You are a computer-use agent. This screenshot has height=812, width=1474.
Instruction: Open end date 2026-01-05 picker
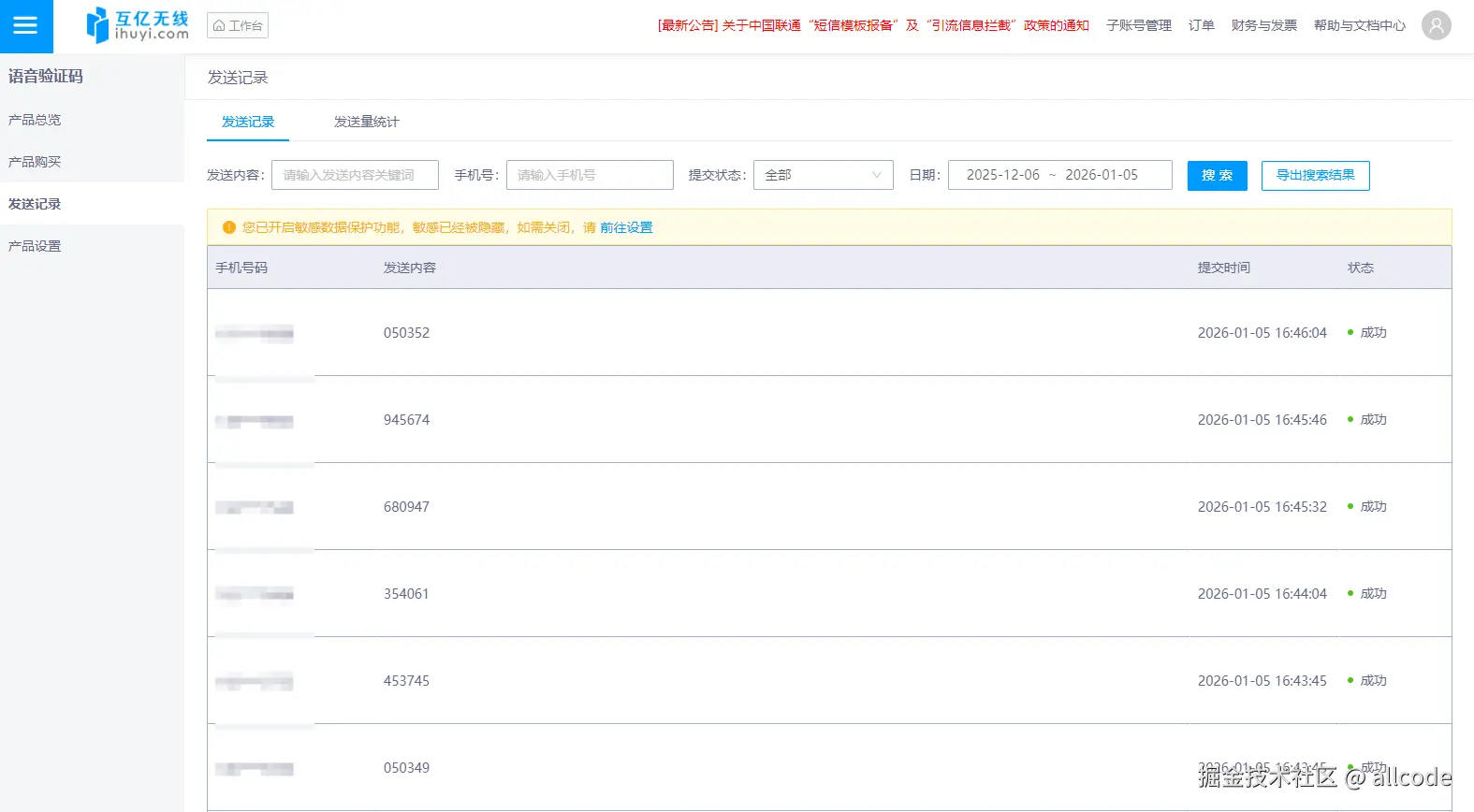pos(1102,175)
